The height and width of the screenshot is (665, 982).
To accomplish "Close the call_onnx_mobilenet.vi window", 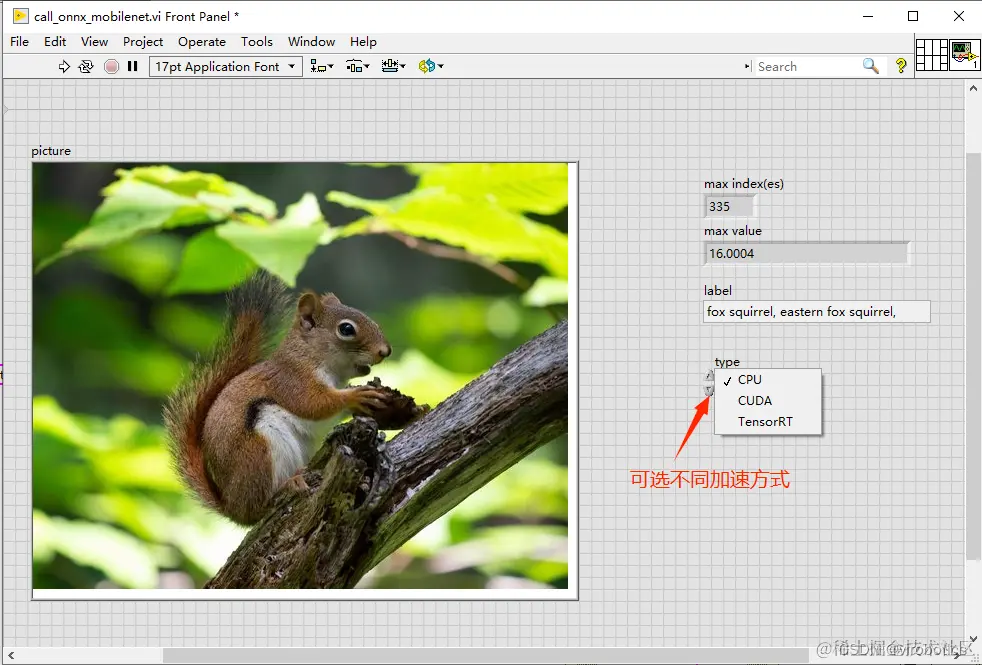I will (959, 16).
